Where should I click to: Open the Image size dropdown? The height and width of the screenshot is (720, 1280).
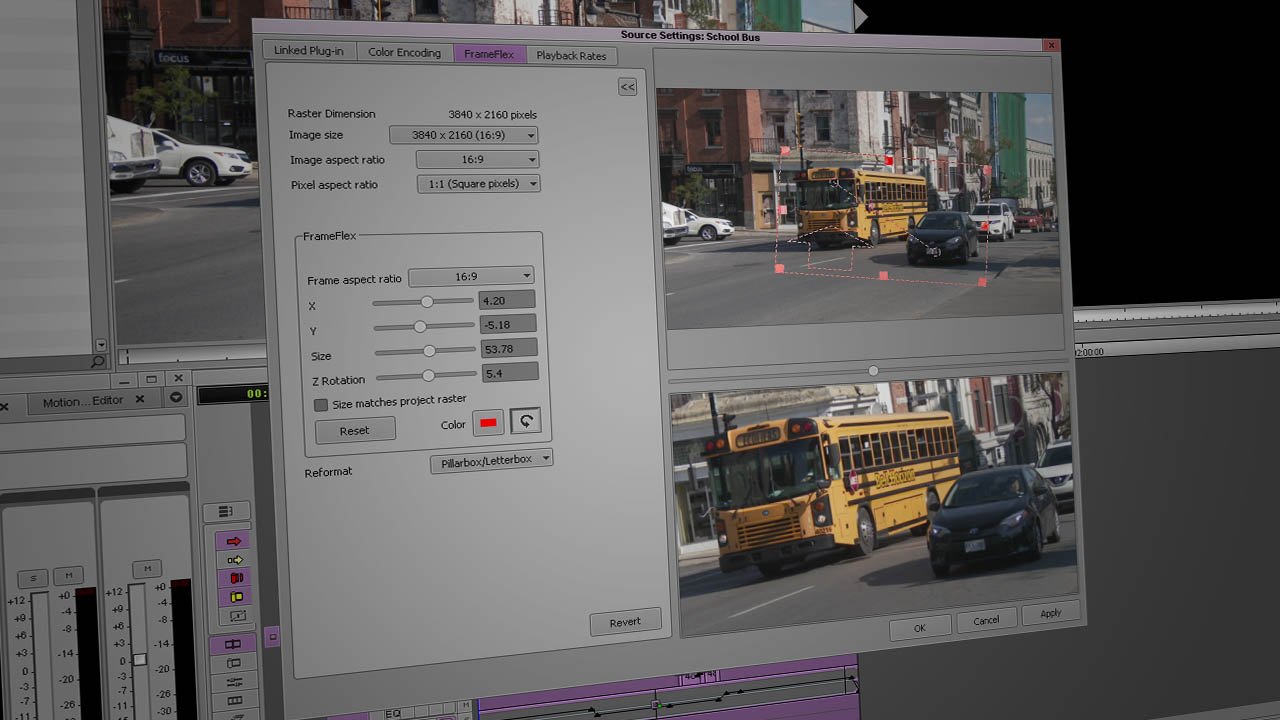pyautogui.click(x=463, y=135)
